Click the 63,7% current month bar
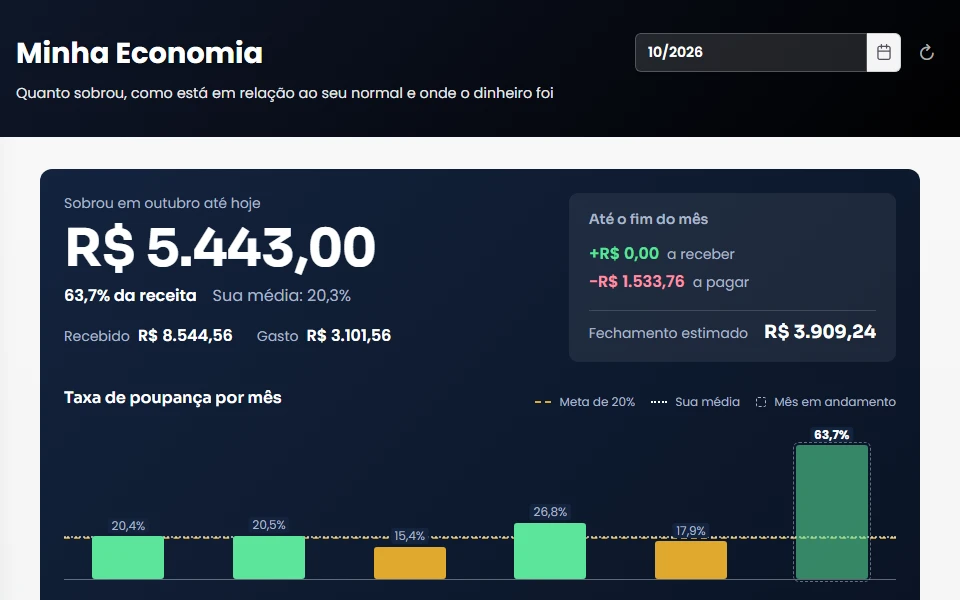This screenshot has height=600, width=960. point(831,512)
